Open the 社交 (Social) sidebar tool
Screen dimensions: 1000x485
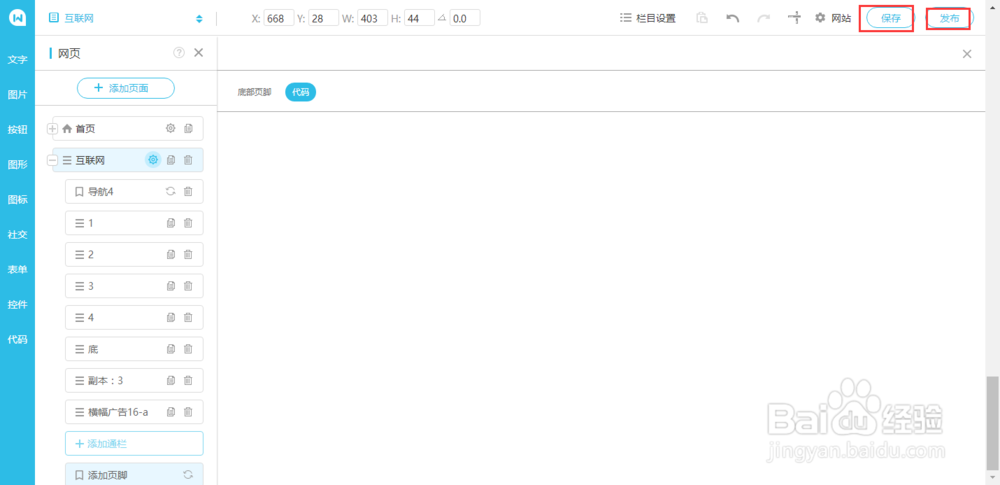(x=17, y=234)
